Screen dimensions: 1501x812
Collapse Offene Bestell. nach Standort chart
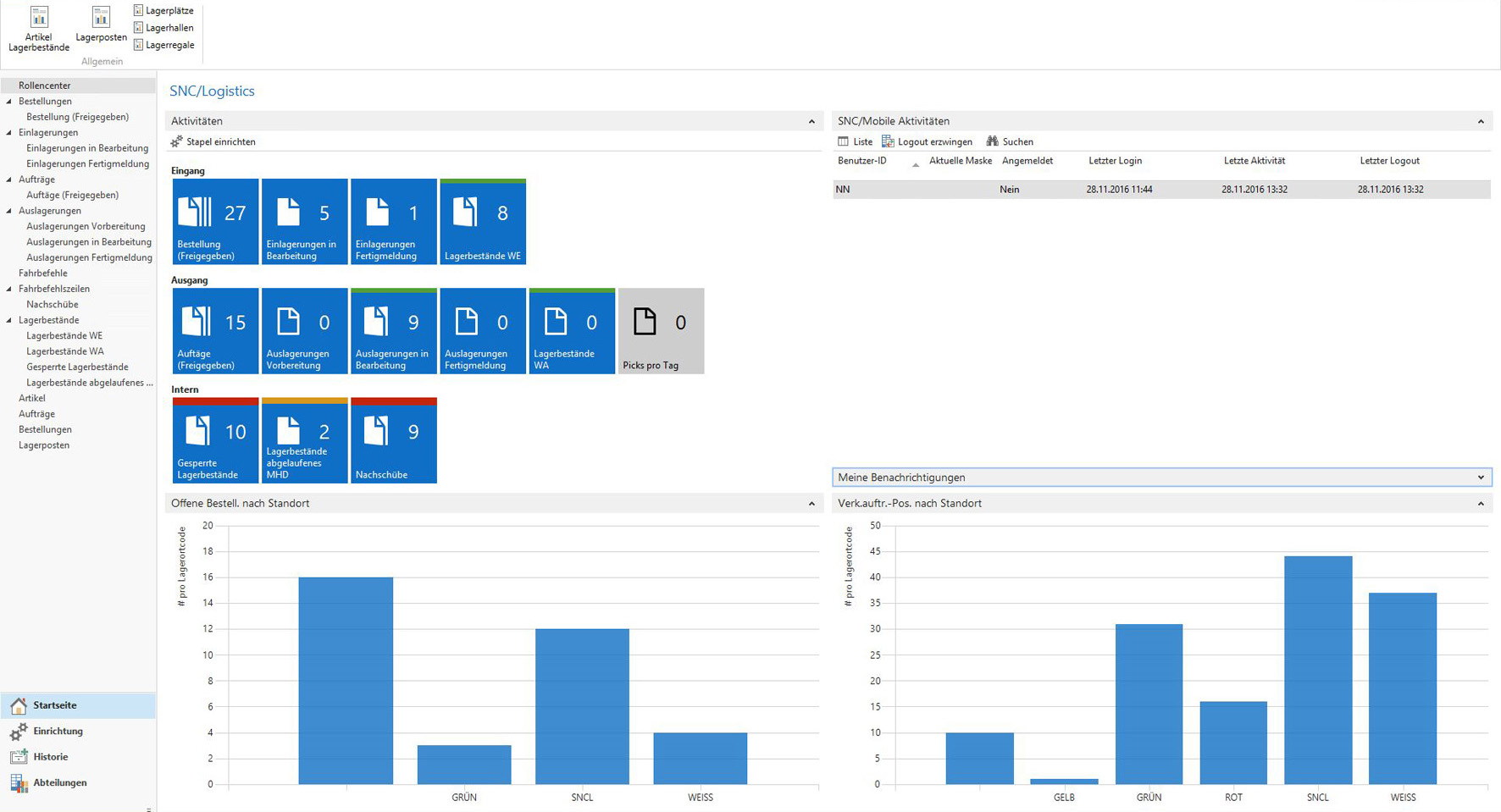click(811, 504)
